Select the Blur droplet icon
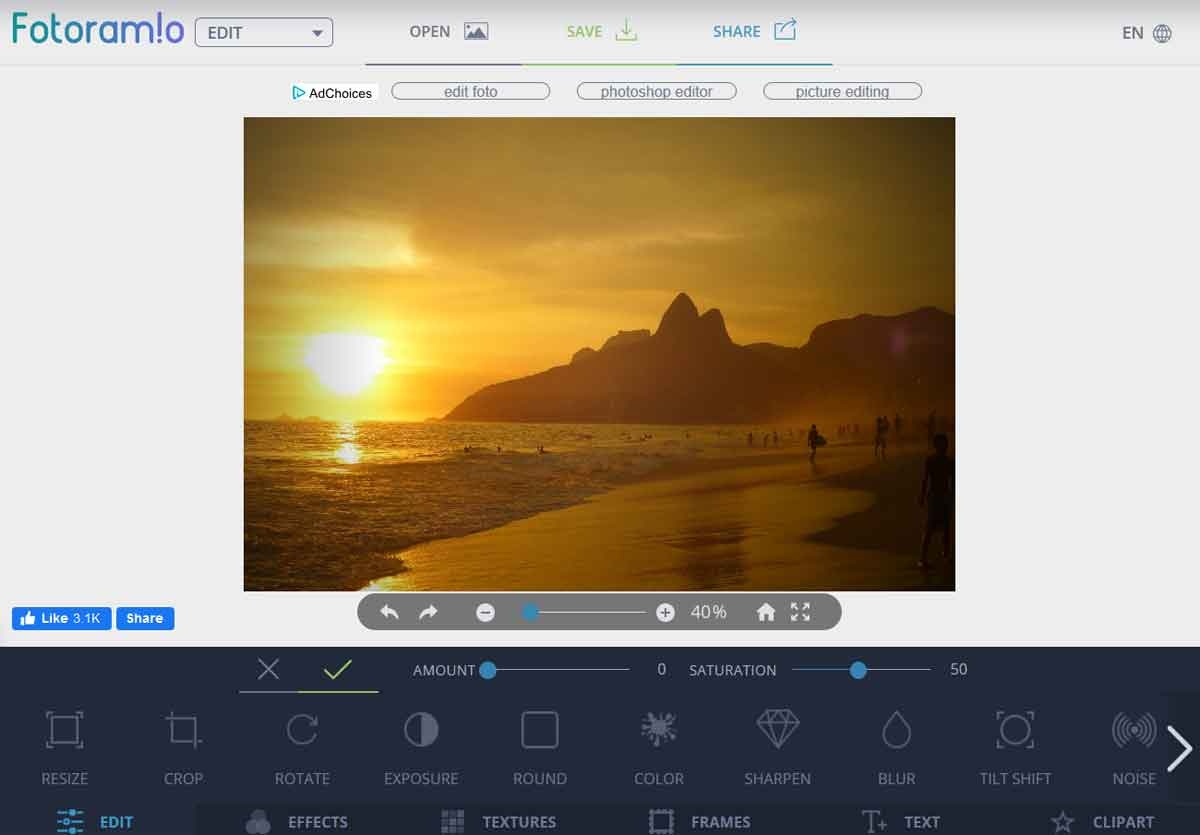This screenshot has width=1200, height=835. (897, 730)
